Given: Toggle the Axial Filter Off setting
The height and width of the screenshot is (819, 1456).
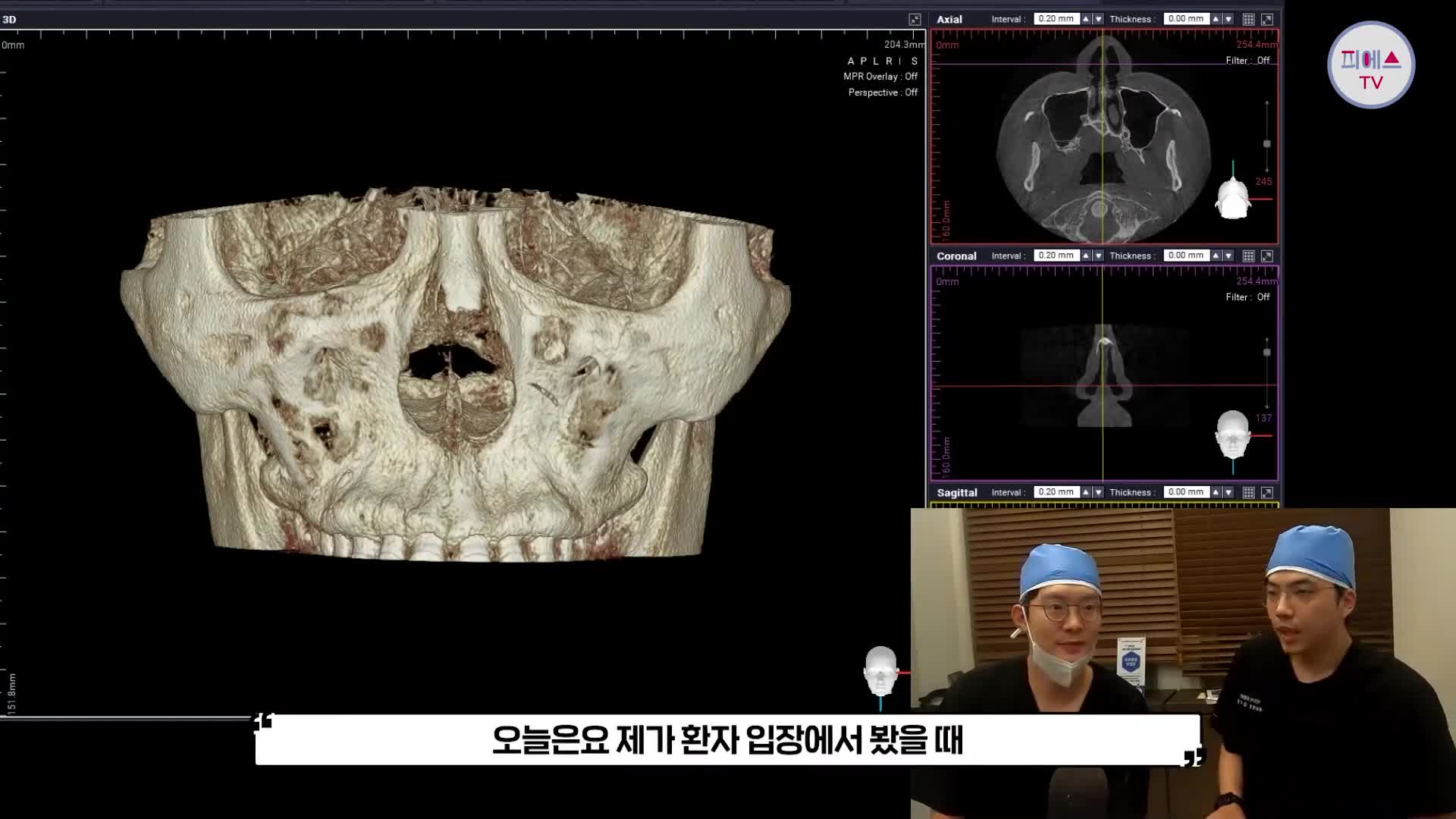Looking at the screenshot, I should pyautogui.click(x=1247, y=61).
